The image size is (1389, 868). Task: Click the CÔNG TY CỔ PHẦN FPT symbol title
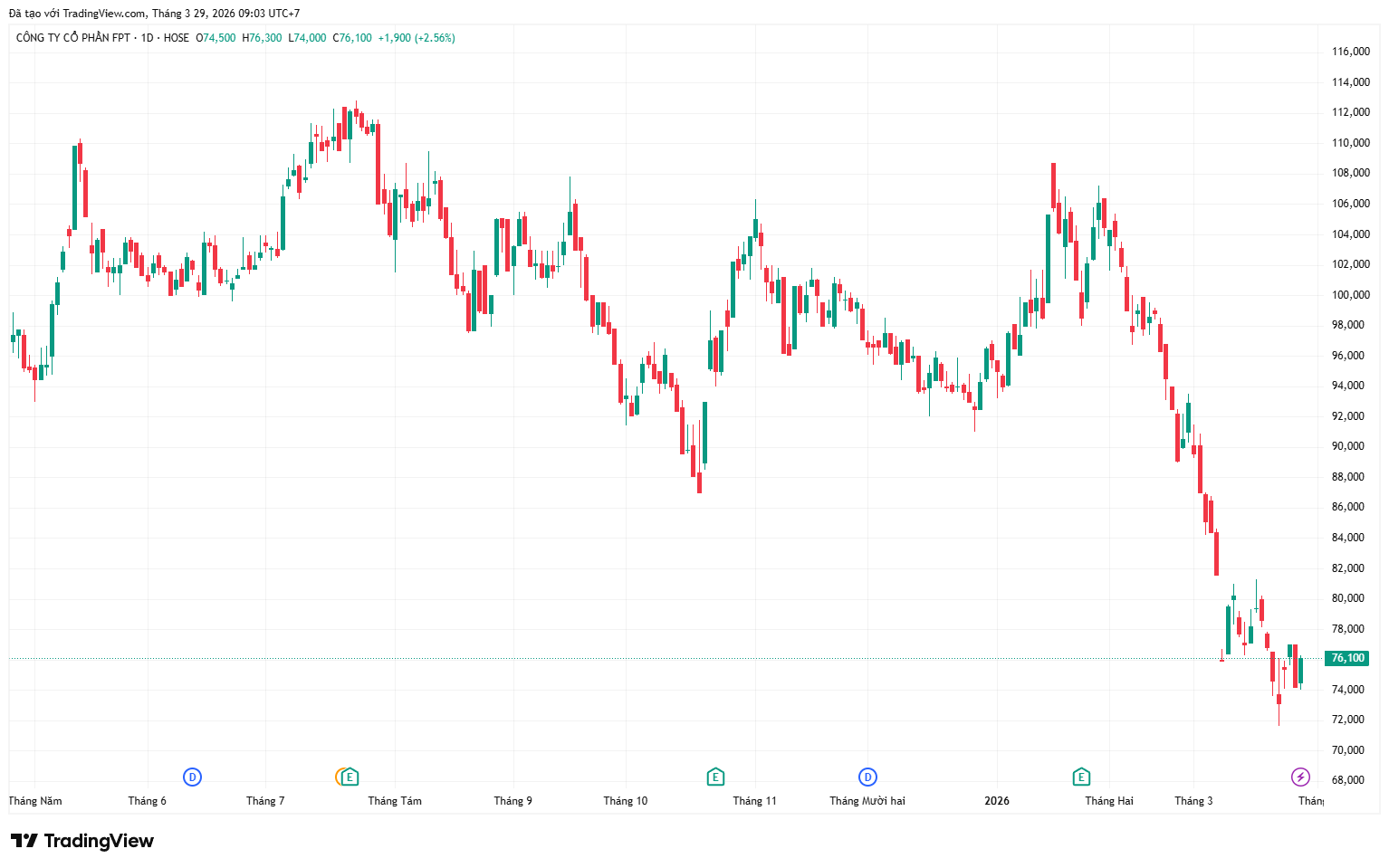point(73,38)
